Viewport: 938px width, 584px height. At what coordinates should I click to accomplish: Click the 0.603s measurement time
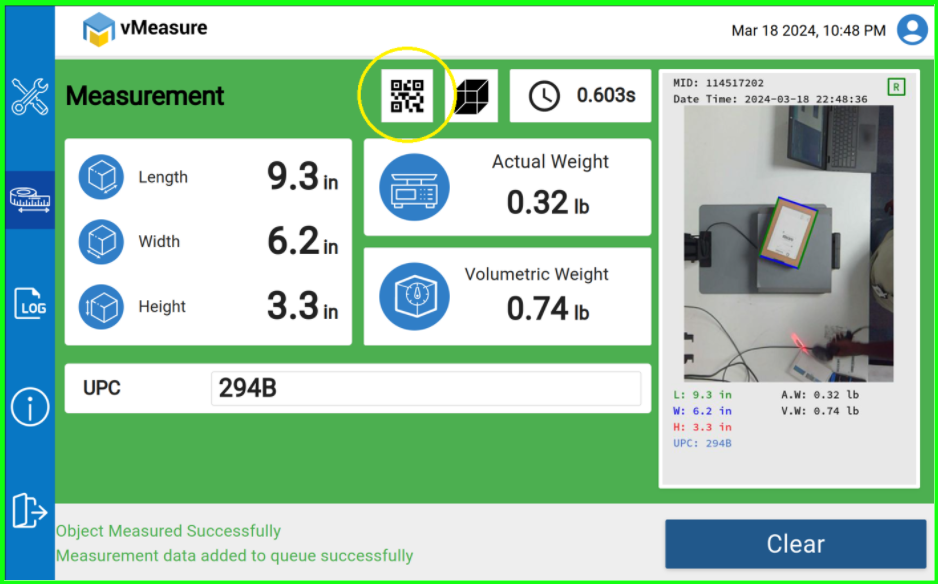click(606, 95)
